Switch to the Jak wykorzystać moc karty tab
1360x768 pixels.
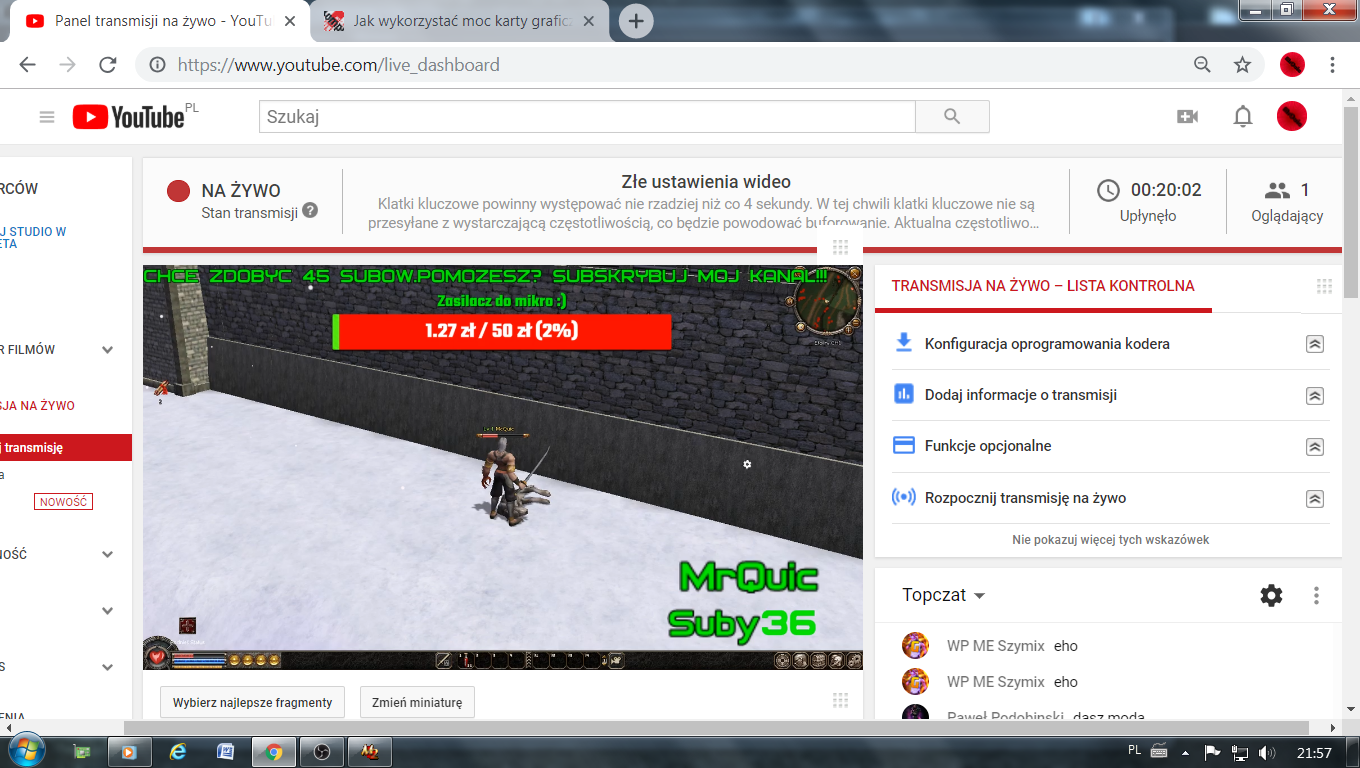pyautogui.click(x=461, y=21)
